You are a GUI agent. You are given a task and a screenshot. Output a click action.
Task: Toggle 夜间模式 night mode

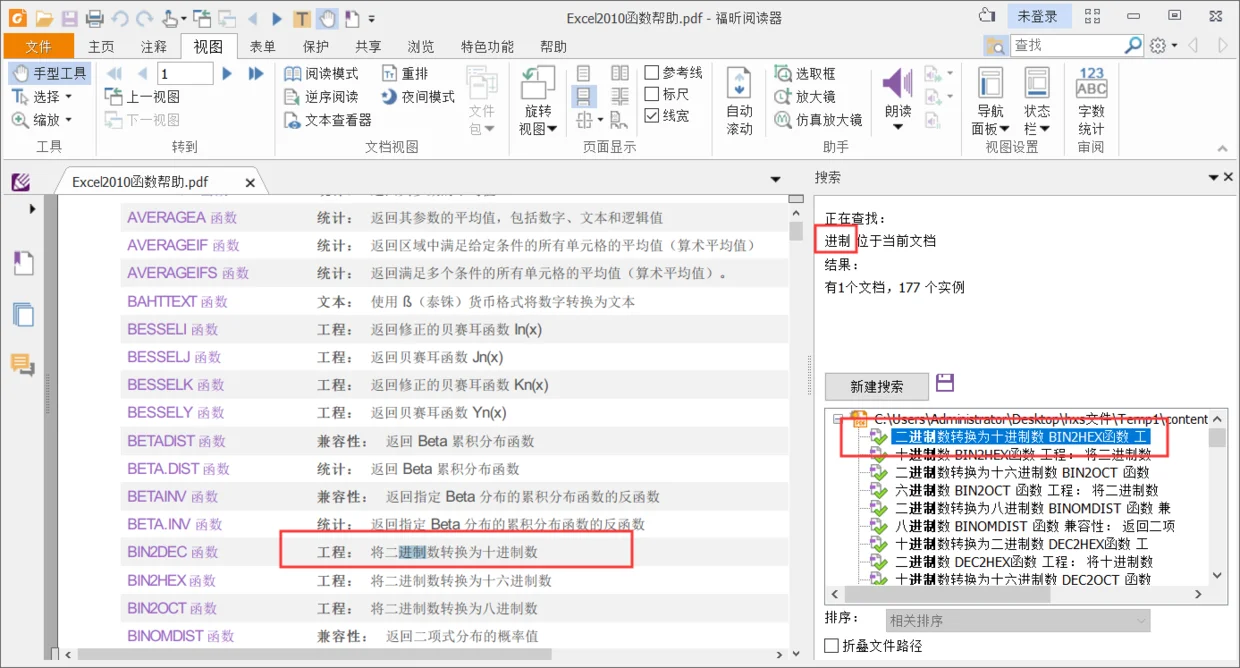click(x=417, y=97)
